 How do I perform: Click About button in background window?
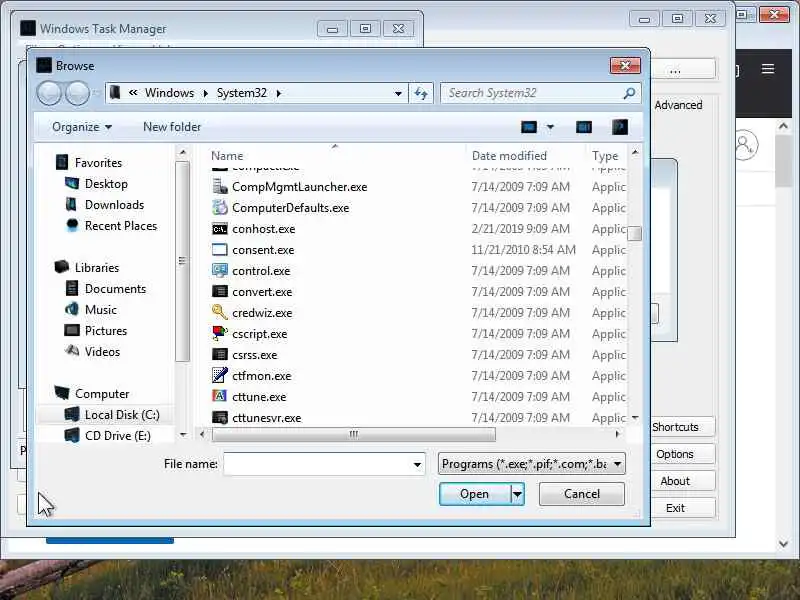682,481
